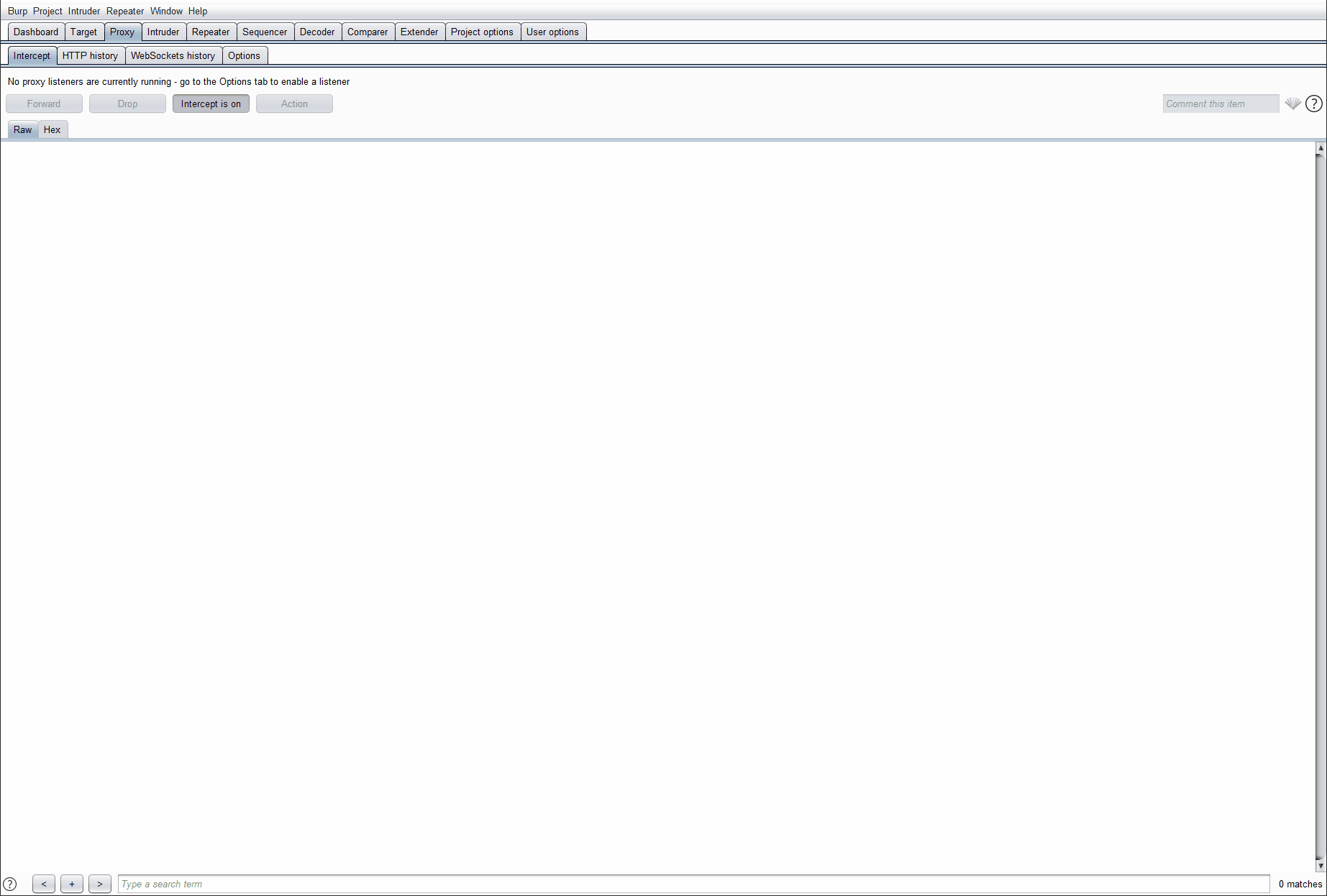
Task: Switch to the Intruder tool tab
Action: click(x=163, y=32)
